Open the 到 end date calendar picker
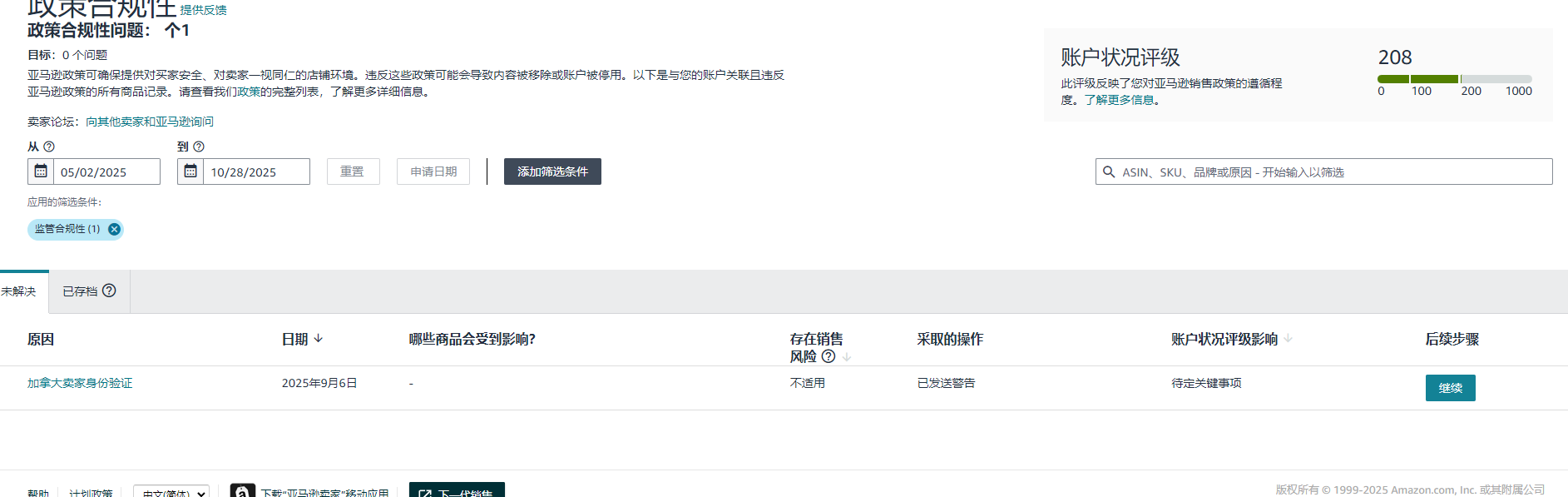 (x=190, y=171)
